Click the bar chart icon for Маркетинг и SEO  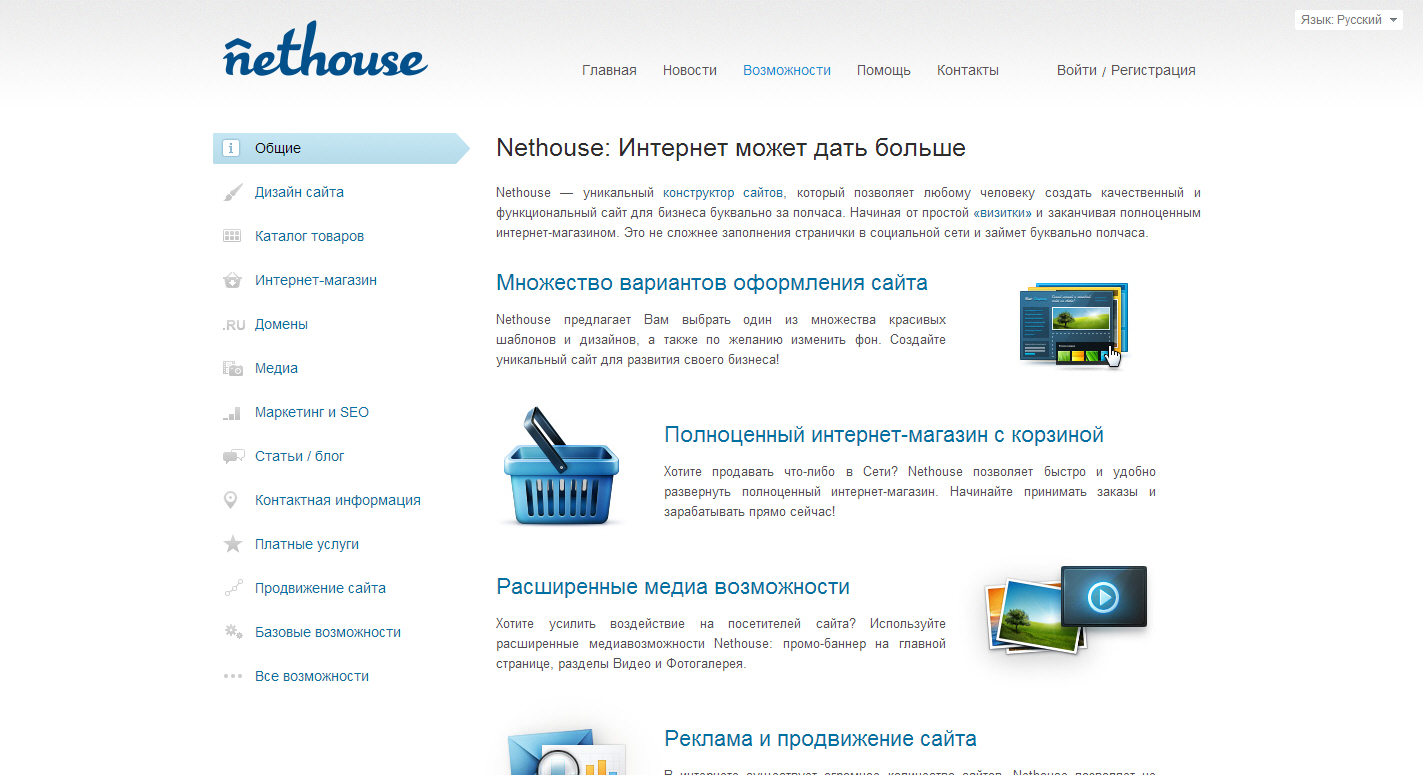tap(232, 412)
